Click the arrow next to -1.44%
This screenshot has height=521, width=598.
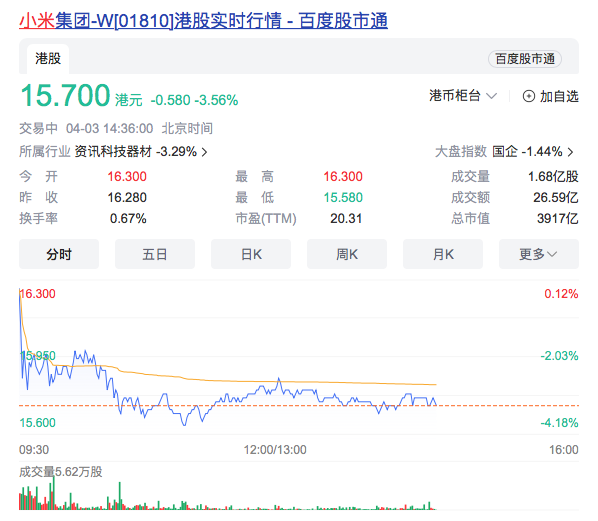(570, 152)
